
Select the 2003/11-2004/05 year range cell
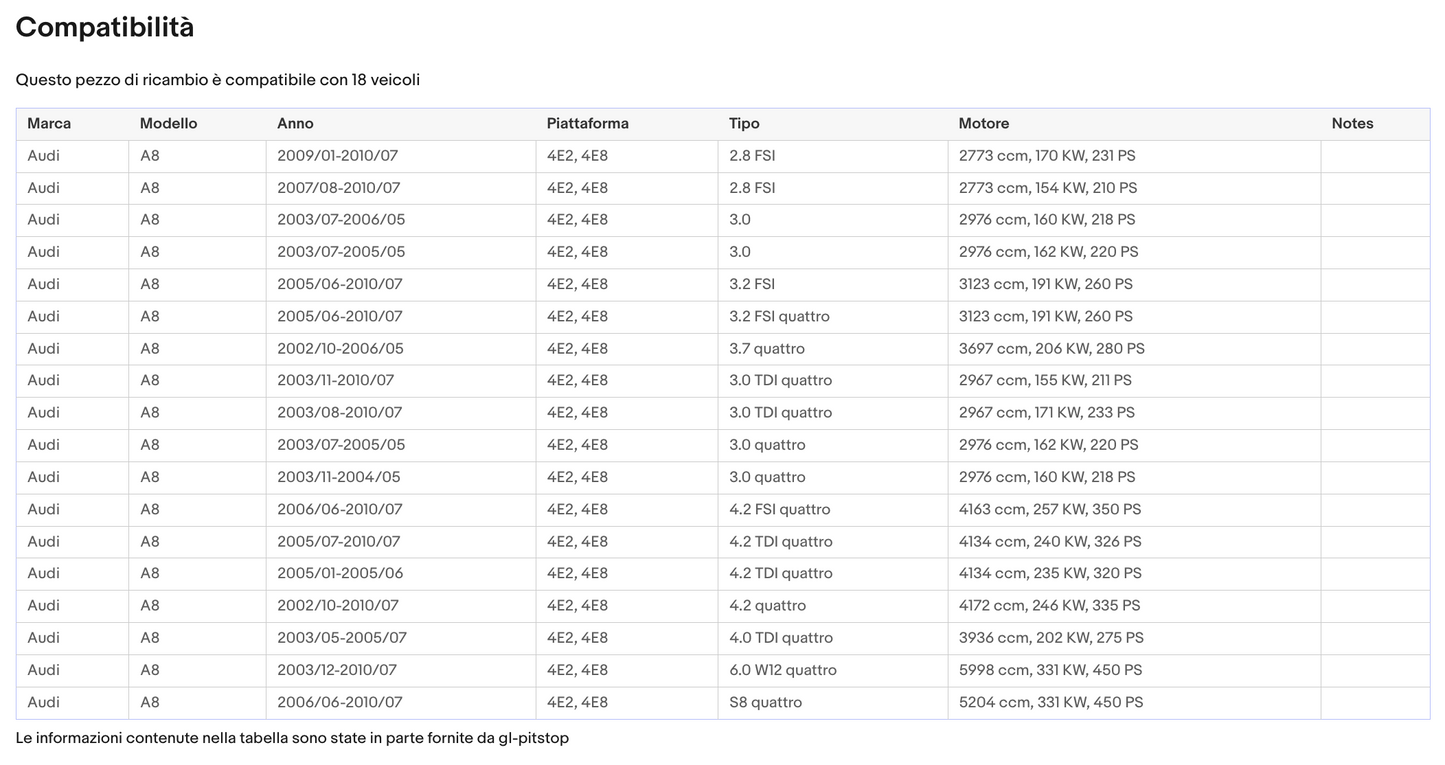(338, 477)
